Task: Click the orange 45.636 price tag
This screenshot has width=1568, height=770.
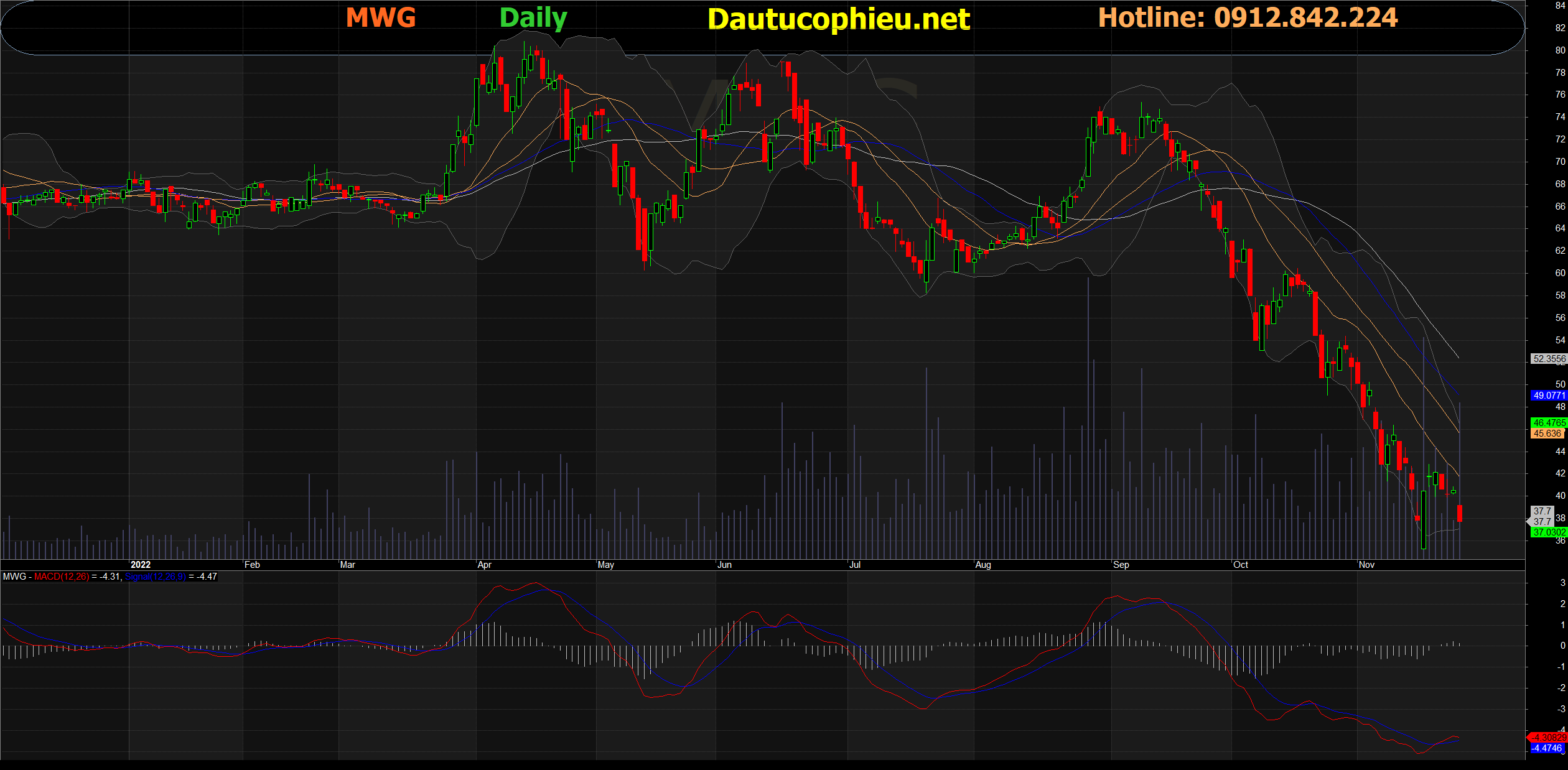Action: pos(1547,434)
